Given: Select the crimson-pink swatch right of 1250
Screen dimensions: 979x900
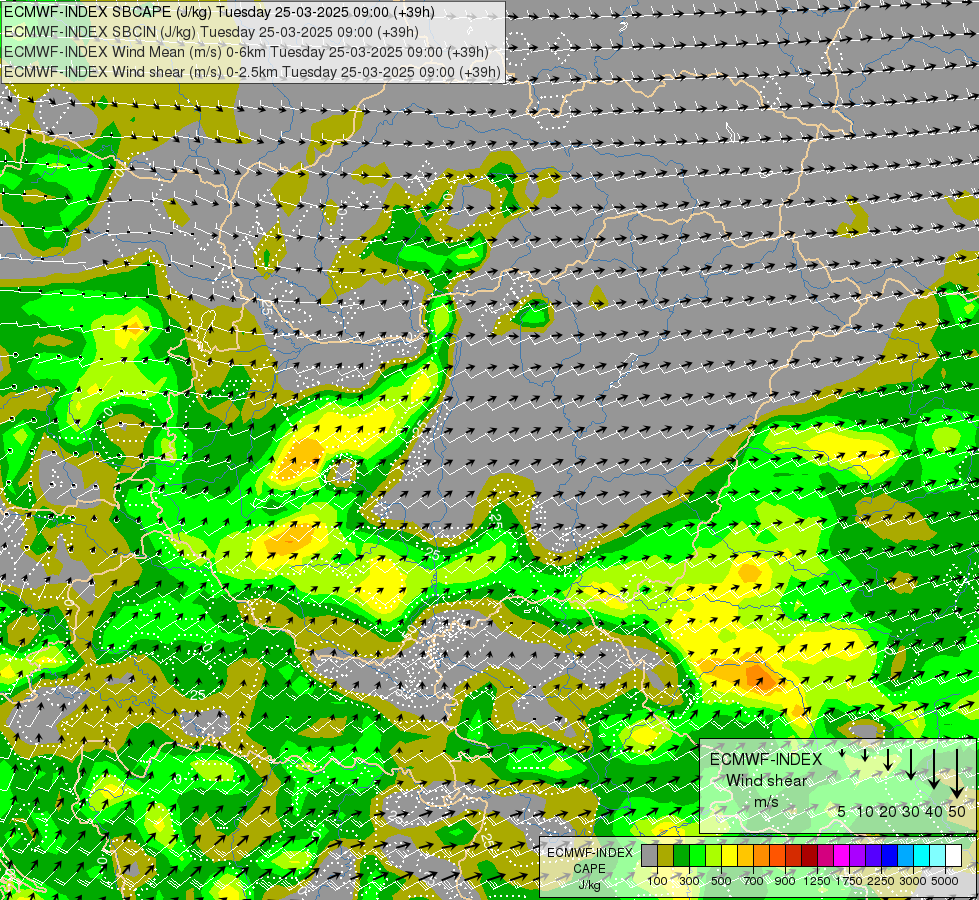Looking at the screenshot, I should (x=825, y=856).
